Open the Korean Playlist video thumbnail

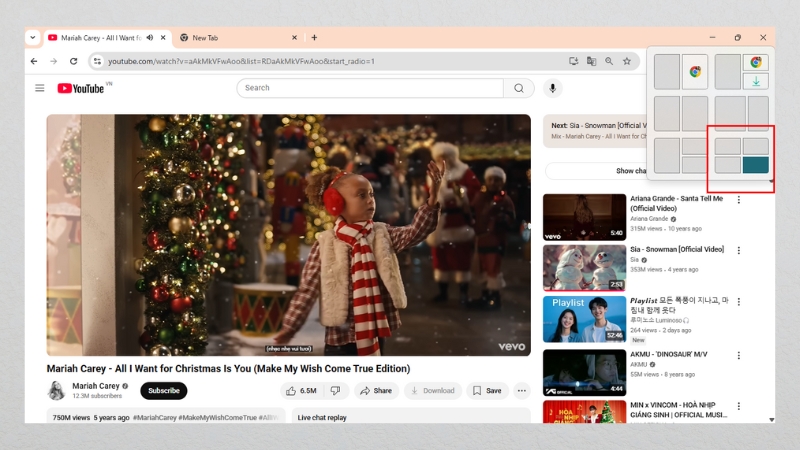[x=584, y=319]
